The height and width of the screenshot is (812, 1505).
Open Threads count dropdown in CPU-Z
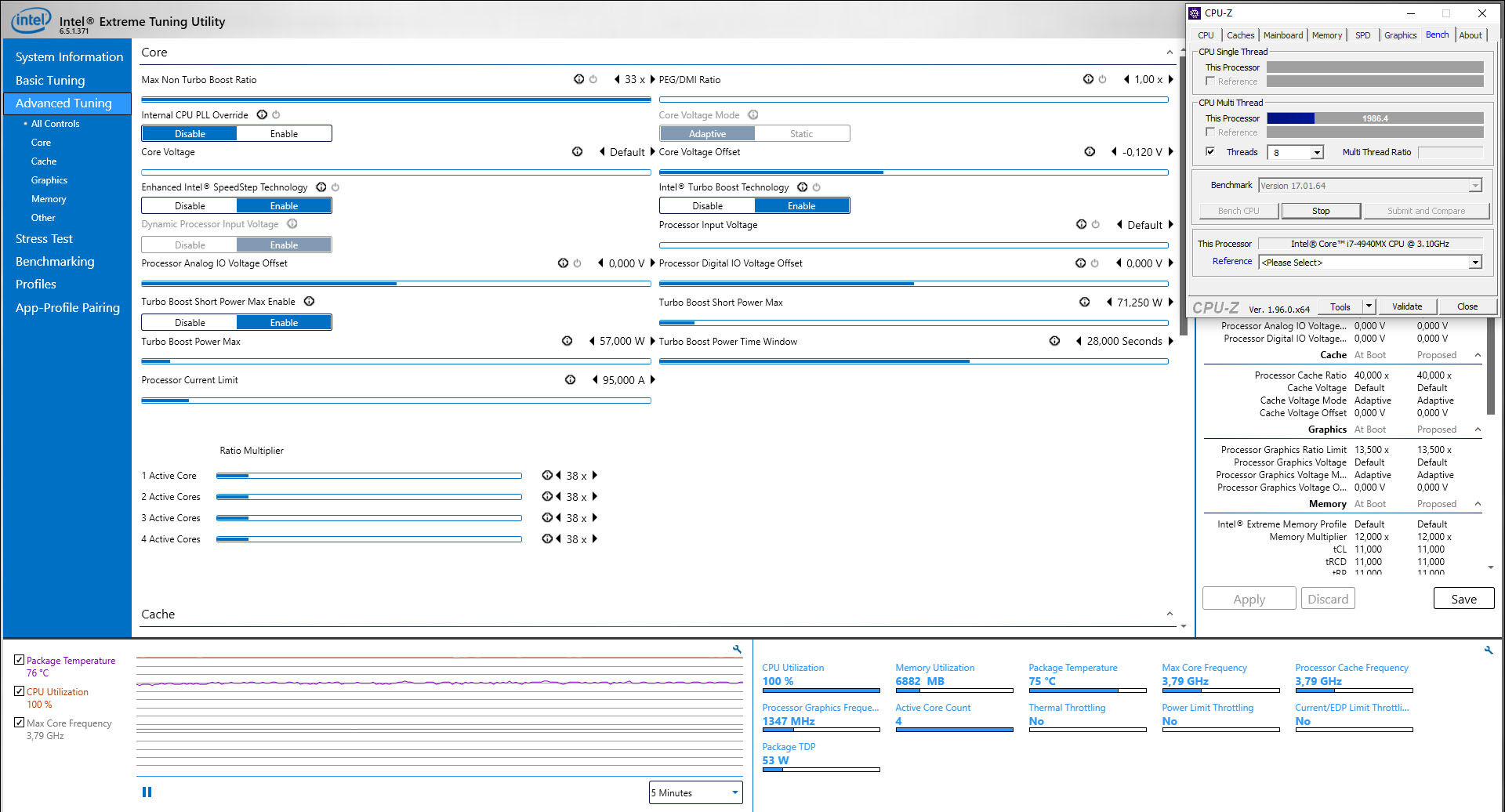1317,153
